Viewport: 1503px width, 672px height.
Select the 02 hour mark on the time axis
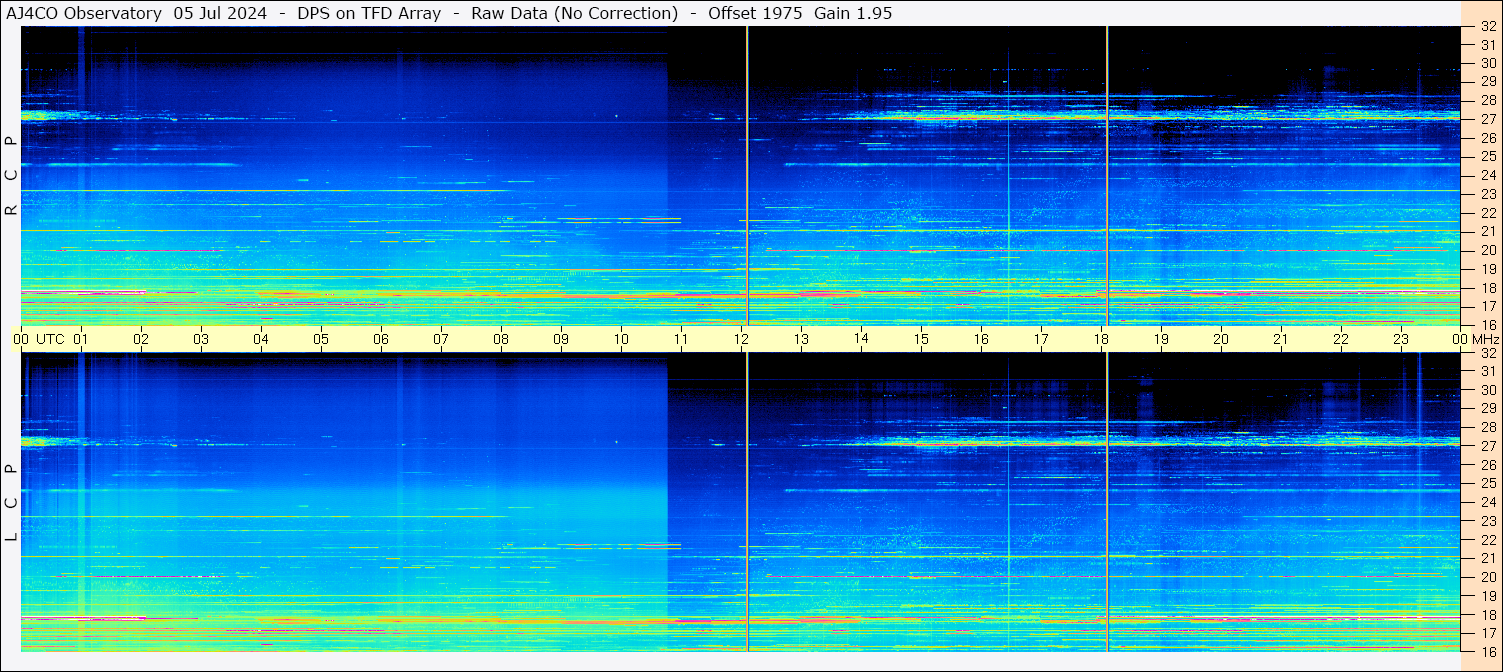pos(141,339)
